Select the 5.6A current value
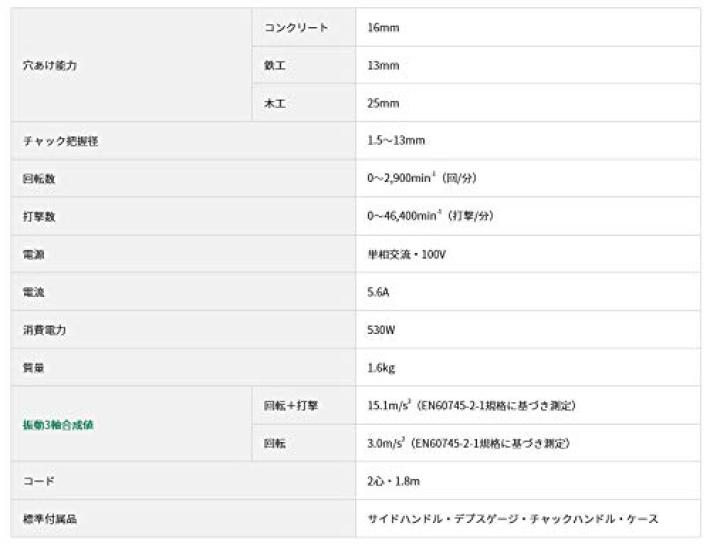The image size is (710, 550). coord(381,293)
